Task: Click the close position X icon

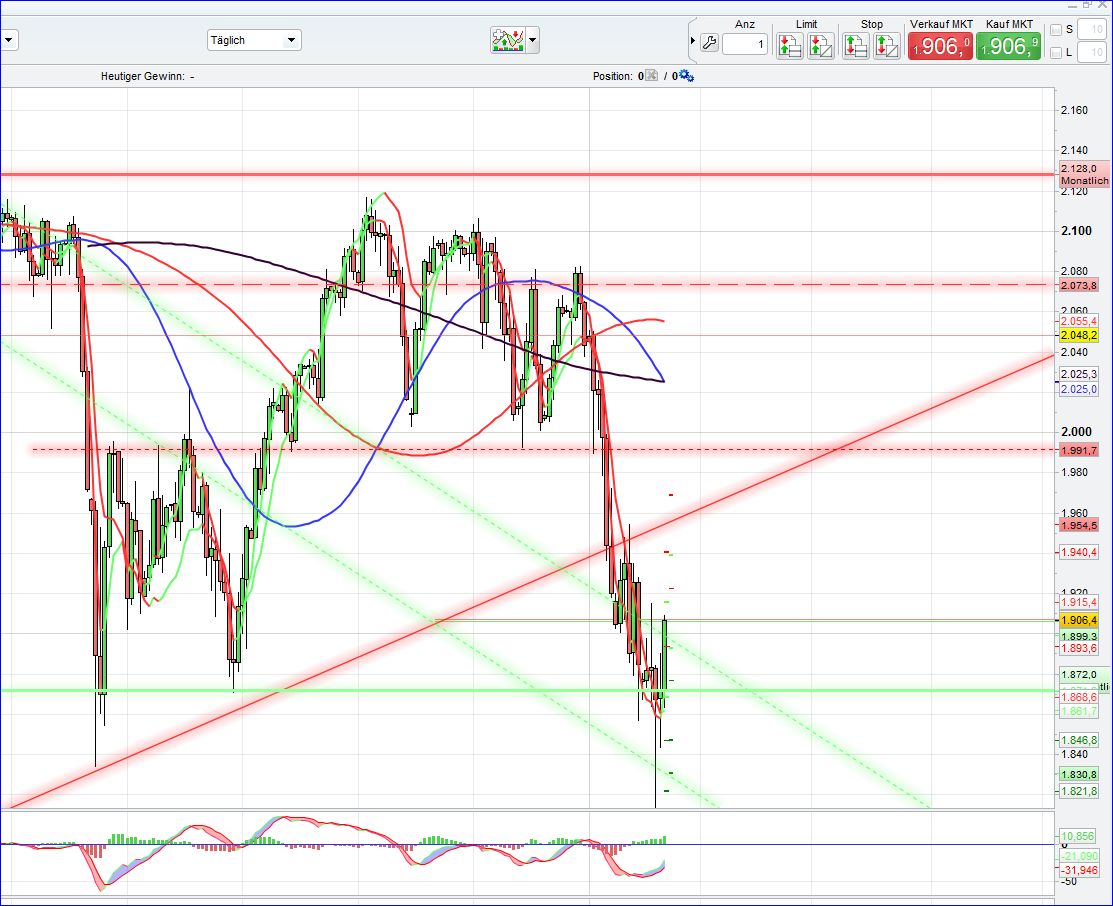Action: (x=652, y=75)
